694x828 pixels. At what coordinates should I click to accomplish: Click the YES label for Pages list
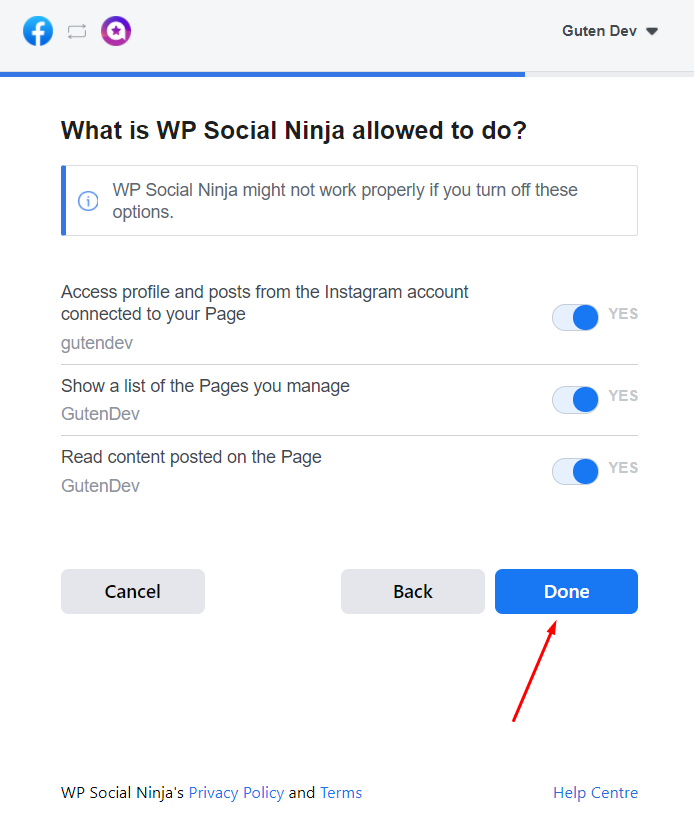[x=623, y=396]
